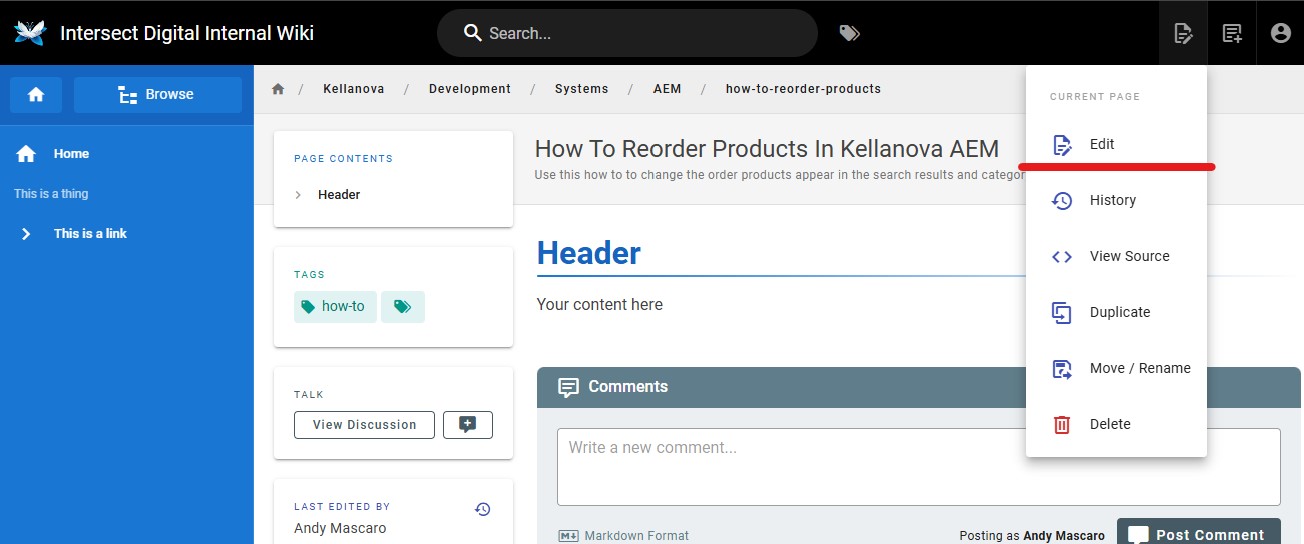Choose Duplicate from the page menu

tap(1119, 312)
